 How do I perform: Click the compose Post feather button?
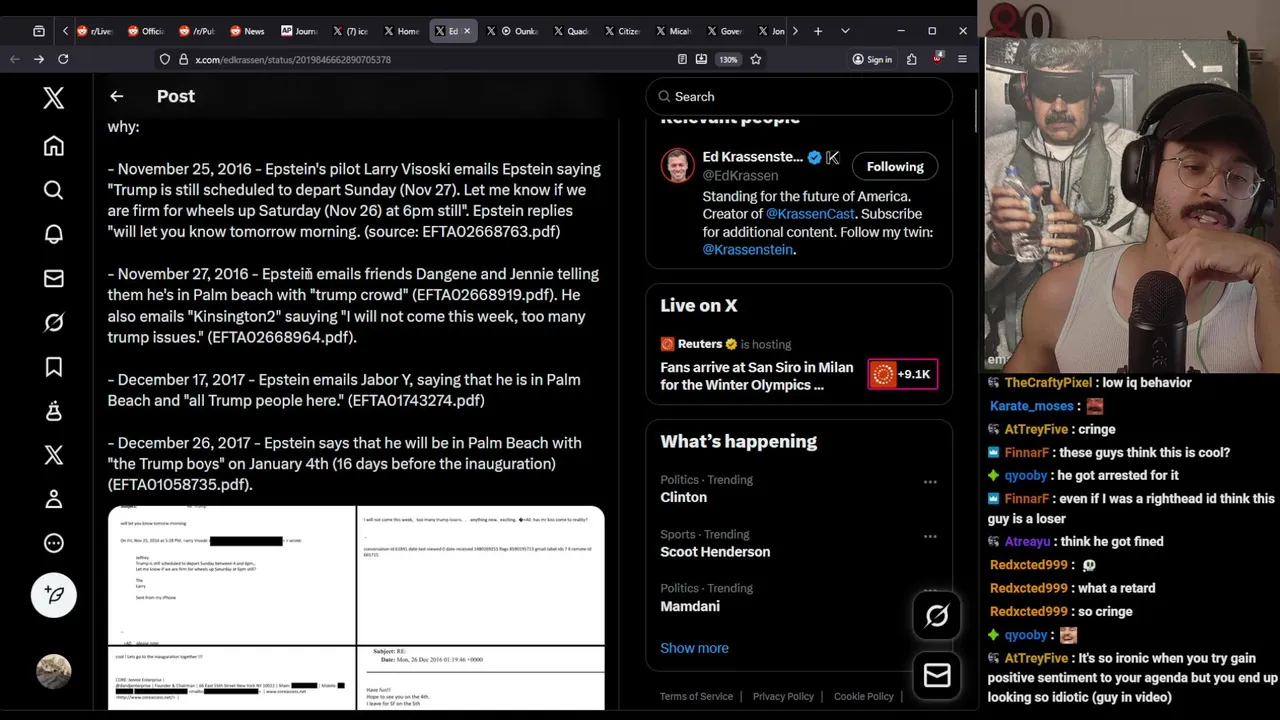(x=54, y=595)
